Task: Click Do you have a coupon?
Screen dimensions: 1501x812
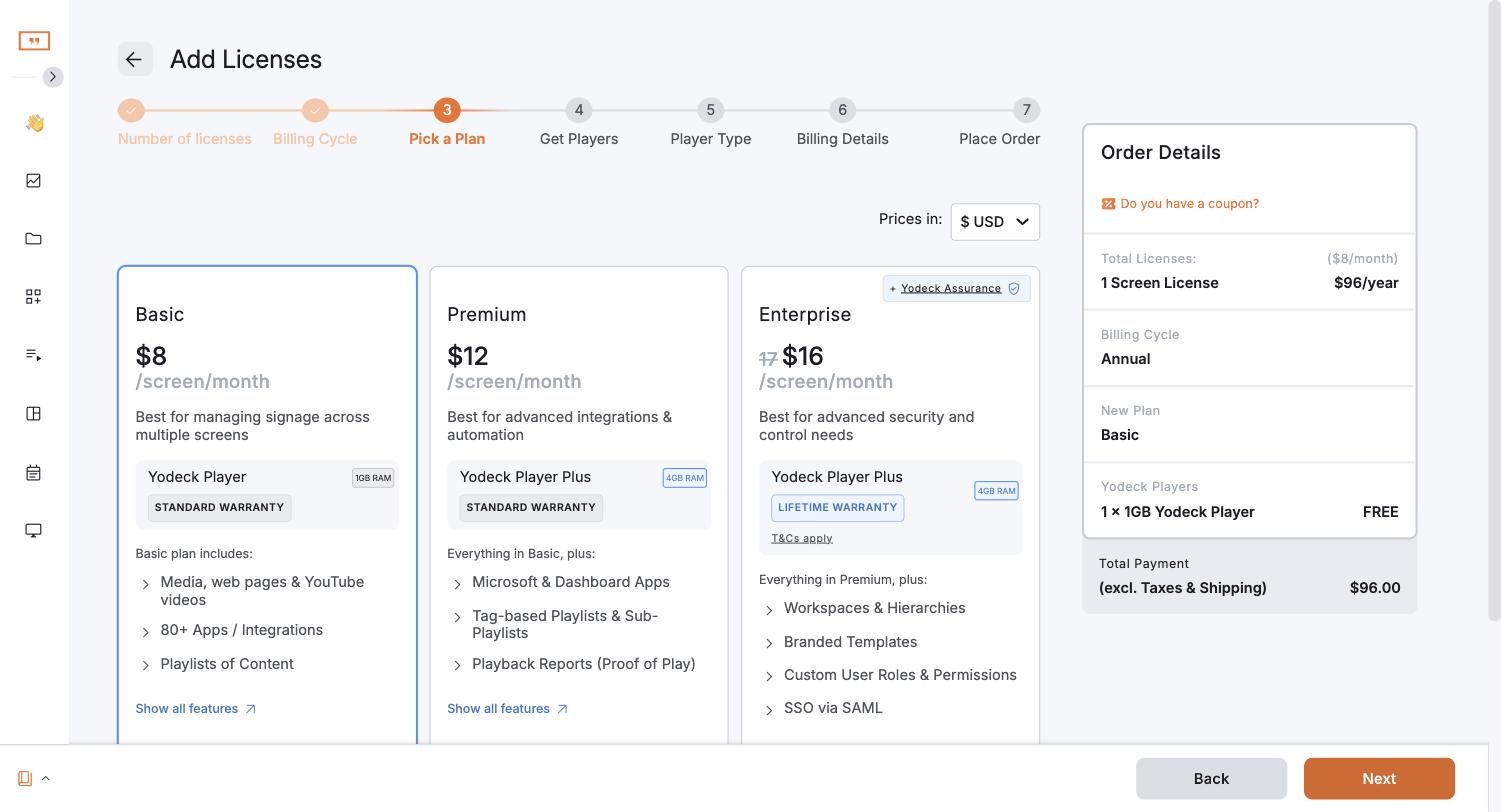Action: [x=1180, y=203]
